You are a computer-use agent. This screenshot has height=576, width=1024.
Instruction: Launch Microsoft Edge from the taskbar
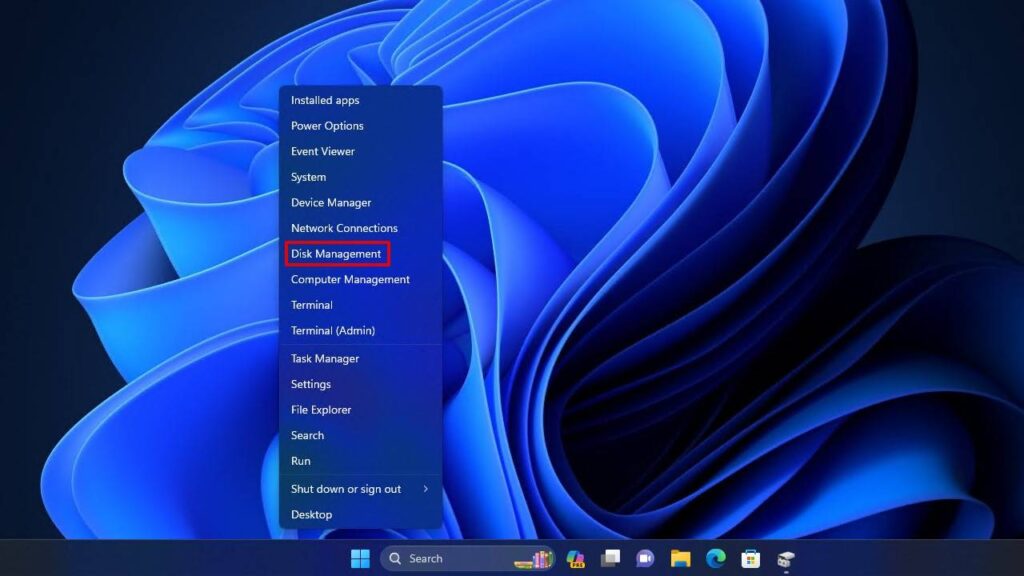(x=716, y=558)
